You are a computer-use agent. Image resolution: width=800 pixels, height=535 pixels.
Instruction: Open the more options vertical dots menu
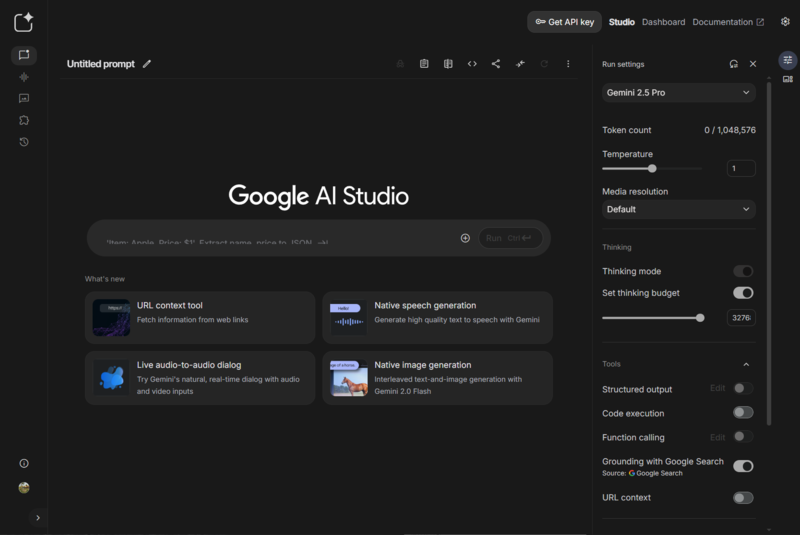pyautogui.click(x=568, y=64)
